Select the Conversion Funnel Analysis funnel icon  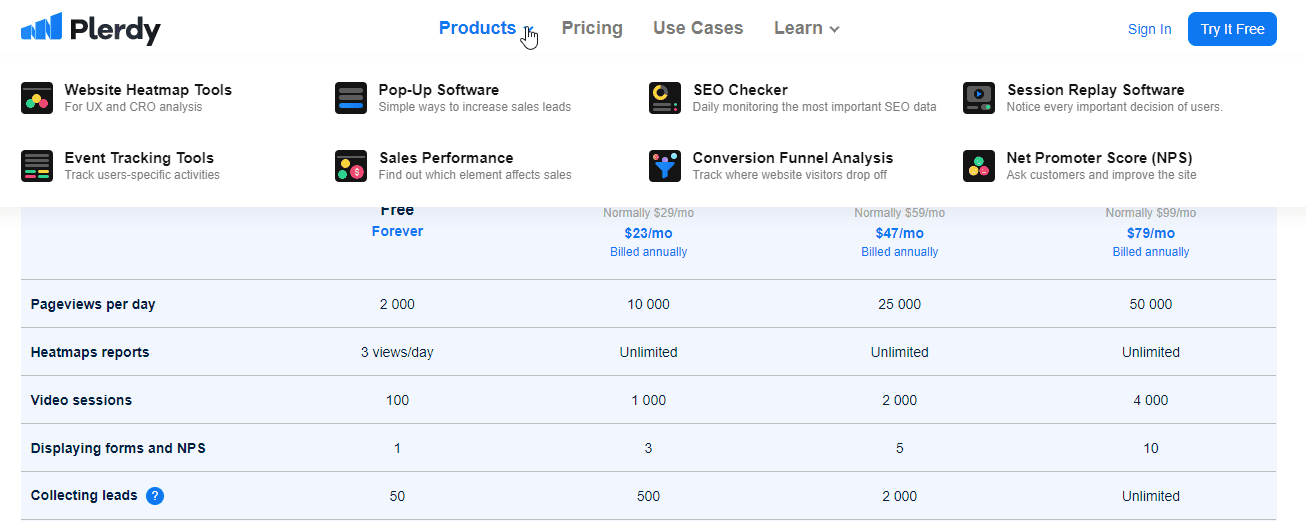(665, 166)
